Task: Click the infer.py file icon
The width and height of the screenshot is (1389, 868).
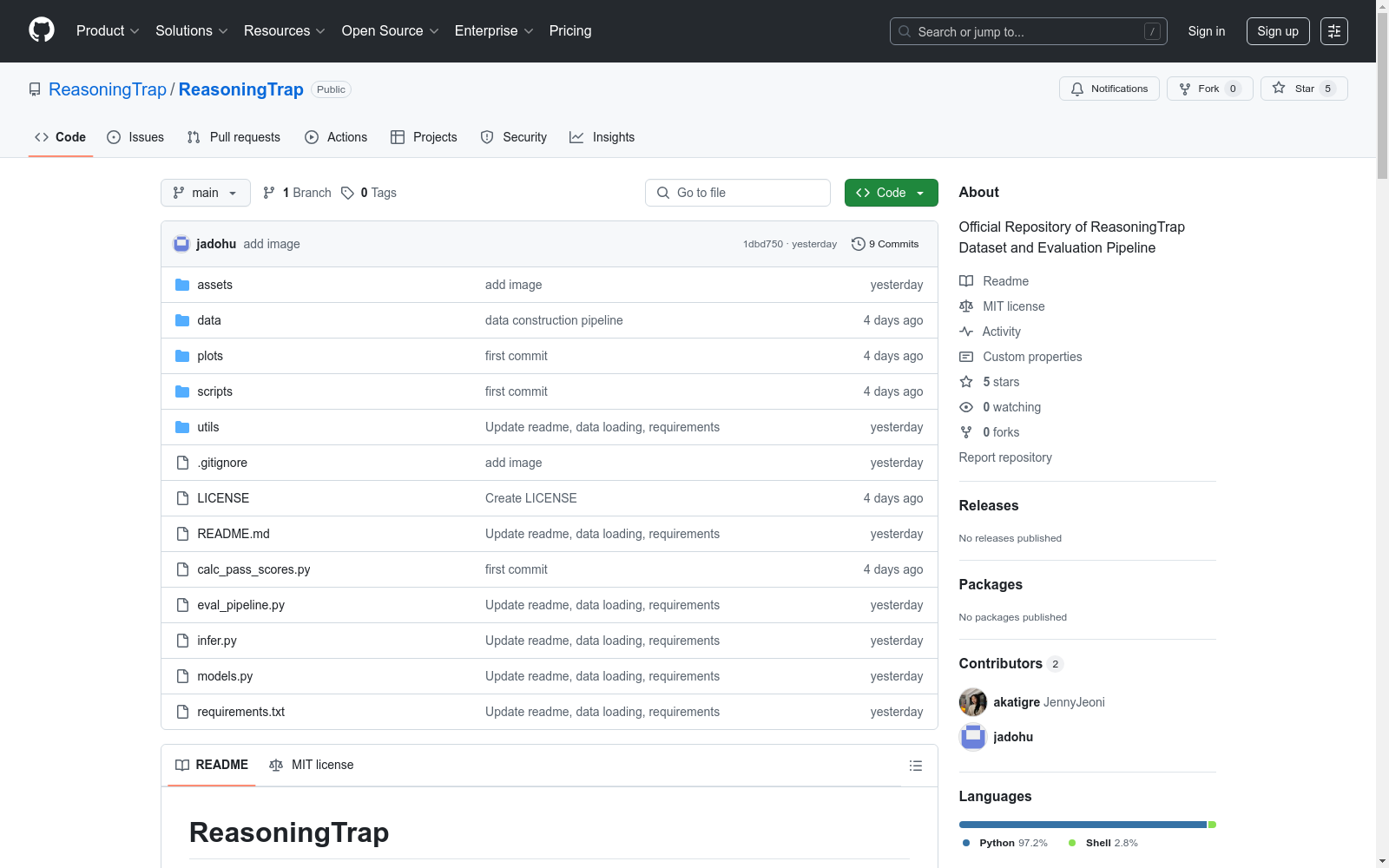Action: click(182, 641)
